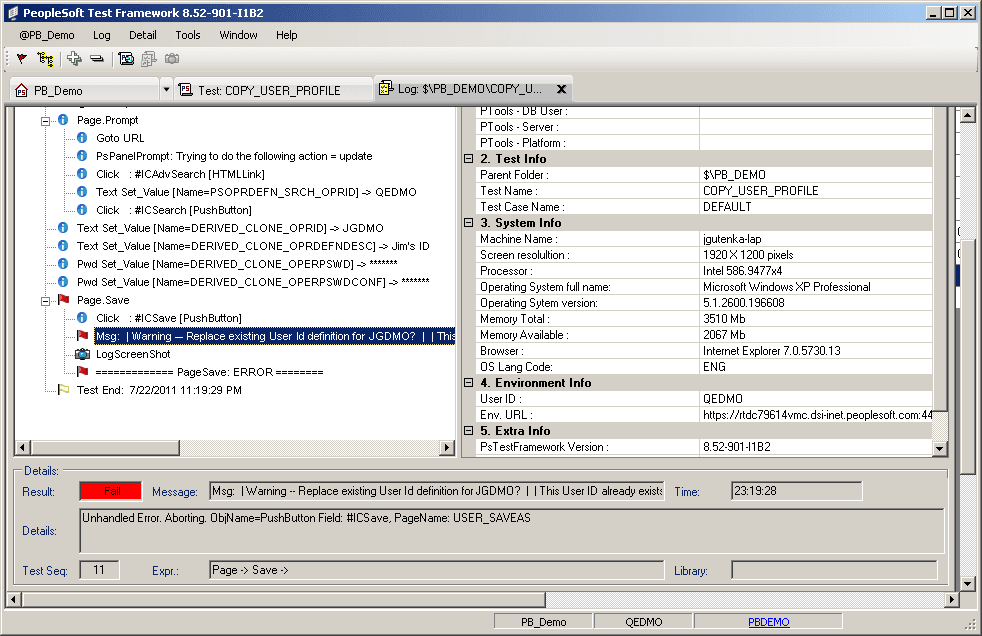Click the flagged tree view toolbar icon
The image size is (982, 636).
pyautogui.click(x=44, y=58)
